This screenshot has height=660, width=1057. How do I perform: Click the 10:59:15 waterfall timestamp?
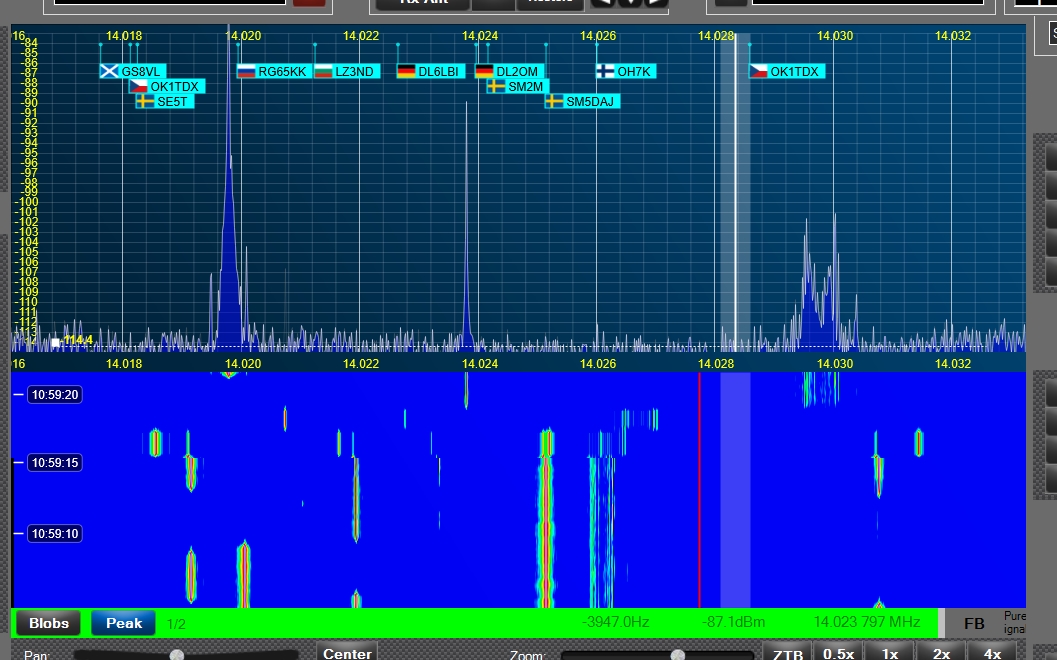pyautogui.click(x=54, y=463)
